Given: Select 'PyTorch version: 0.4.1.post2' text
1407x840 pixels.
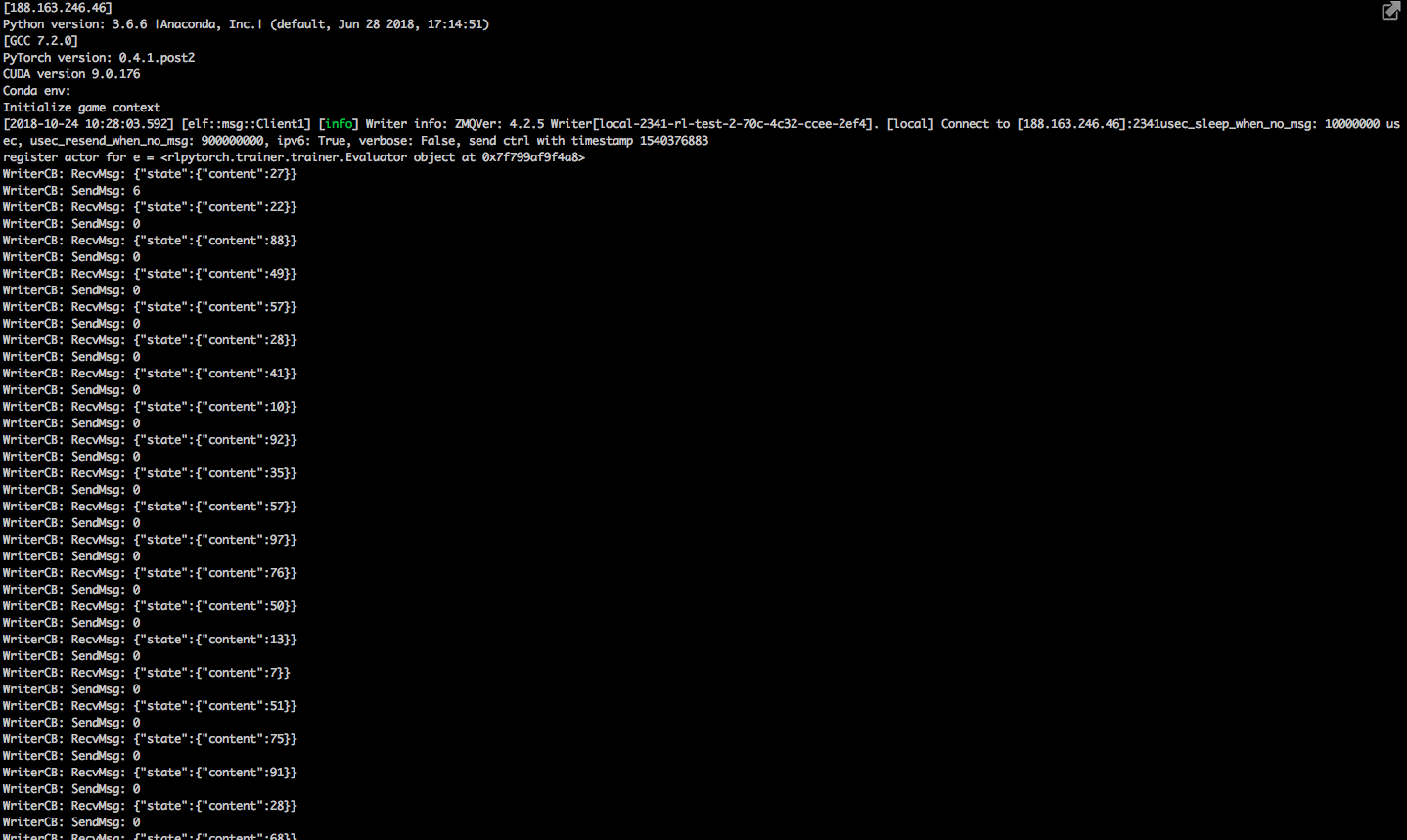Looking at the screenshot, I should pyautogui.click(x=99, y=58).
